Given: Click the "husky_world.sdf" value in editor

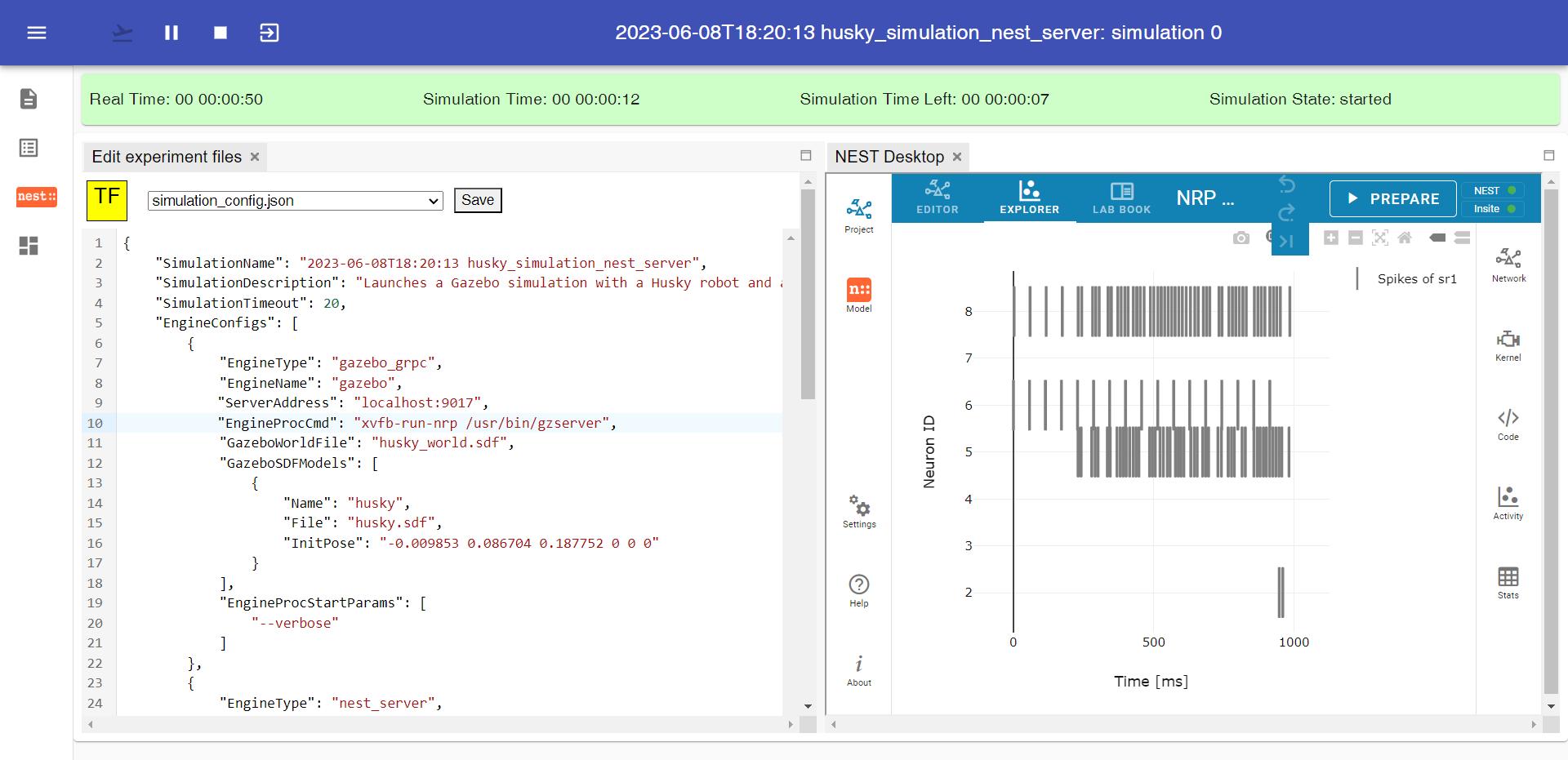Looking at the screenshot, I should tap(439, 442).
